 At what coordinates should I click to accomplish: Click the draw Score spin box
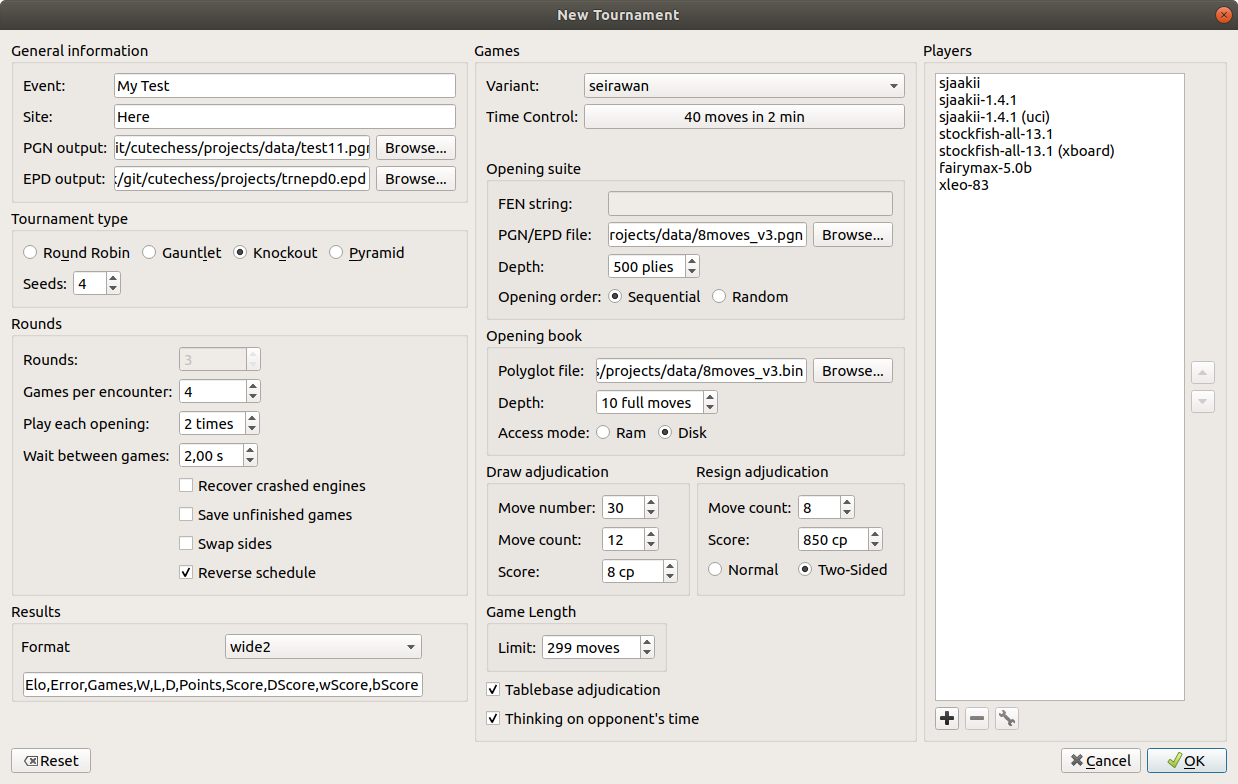[x=640, y=572]
